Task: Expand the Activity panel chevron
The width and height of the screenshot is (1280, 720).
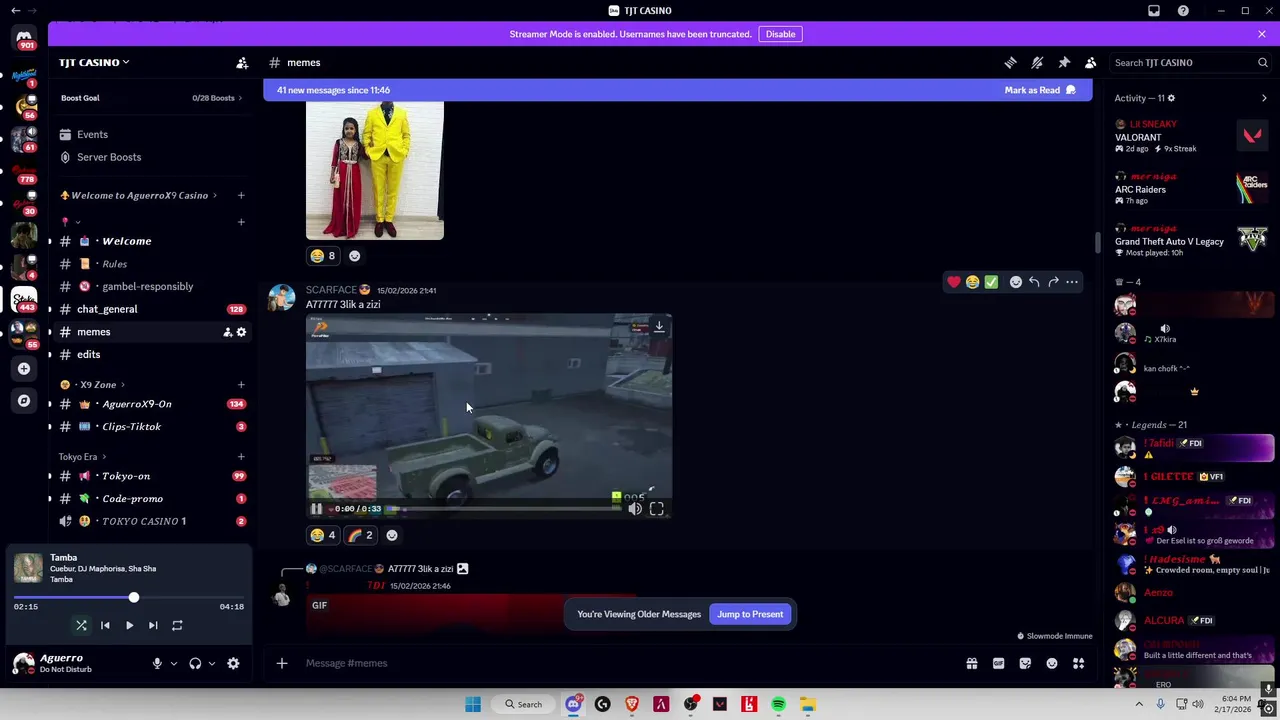Action: [1264, 98]
